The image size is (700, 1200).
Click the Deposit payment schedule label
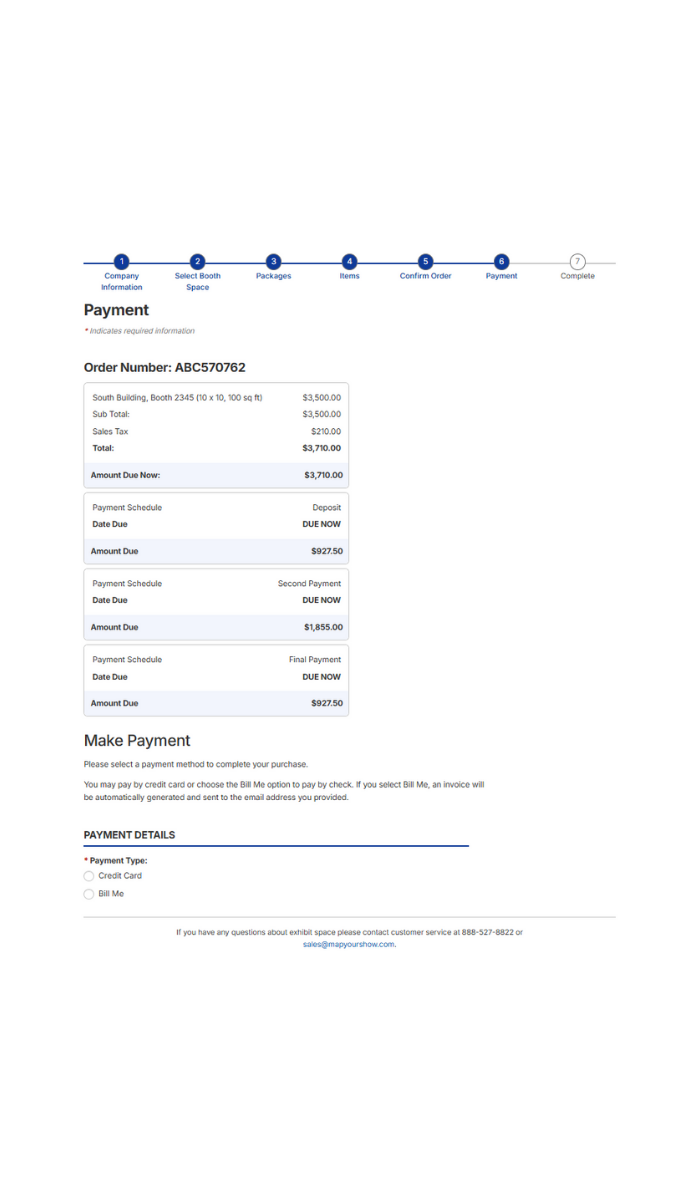coord(326,508)
